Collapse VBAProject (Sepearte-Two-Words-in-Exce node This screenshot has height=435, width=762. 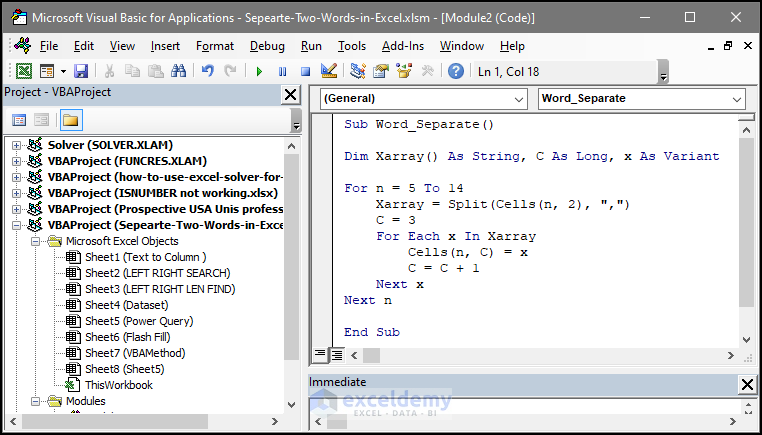pos(17,226)
